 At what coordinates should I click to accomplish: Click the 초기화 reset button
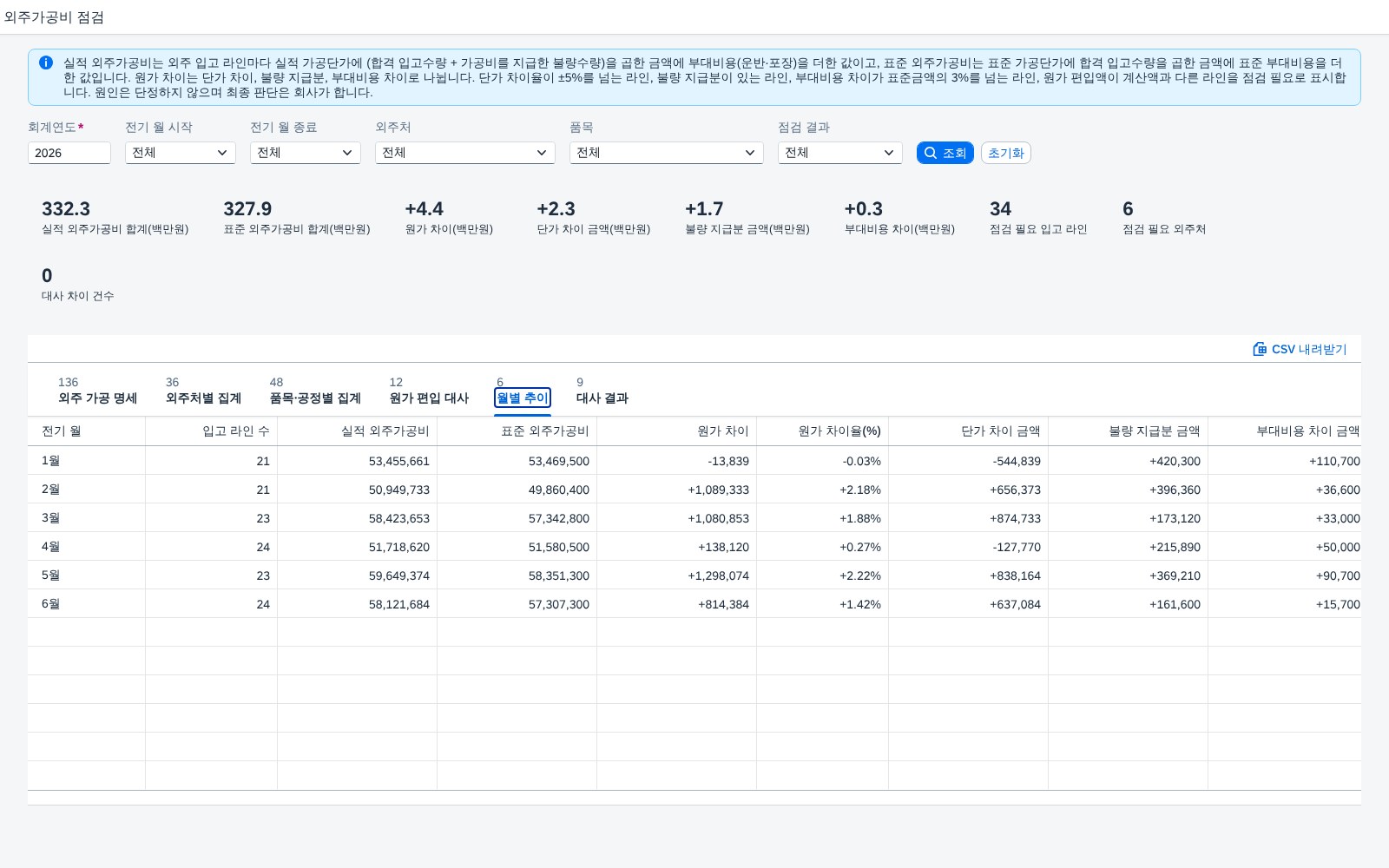click(1006, 153)
